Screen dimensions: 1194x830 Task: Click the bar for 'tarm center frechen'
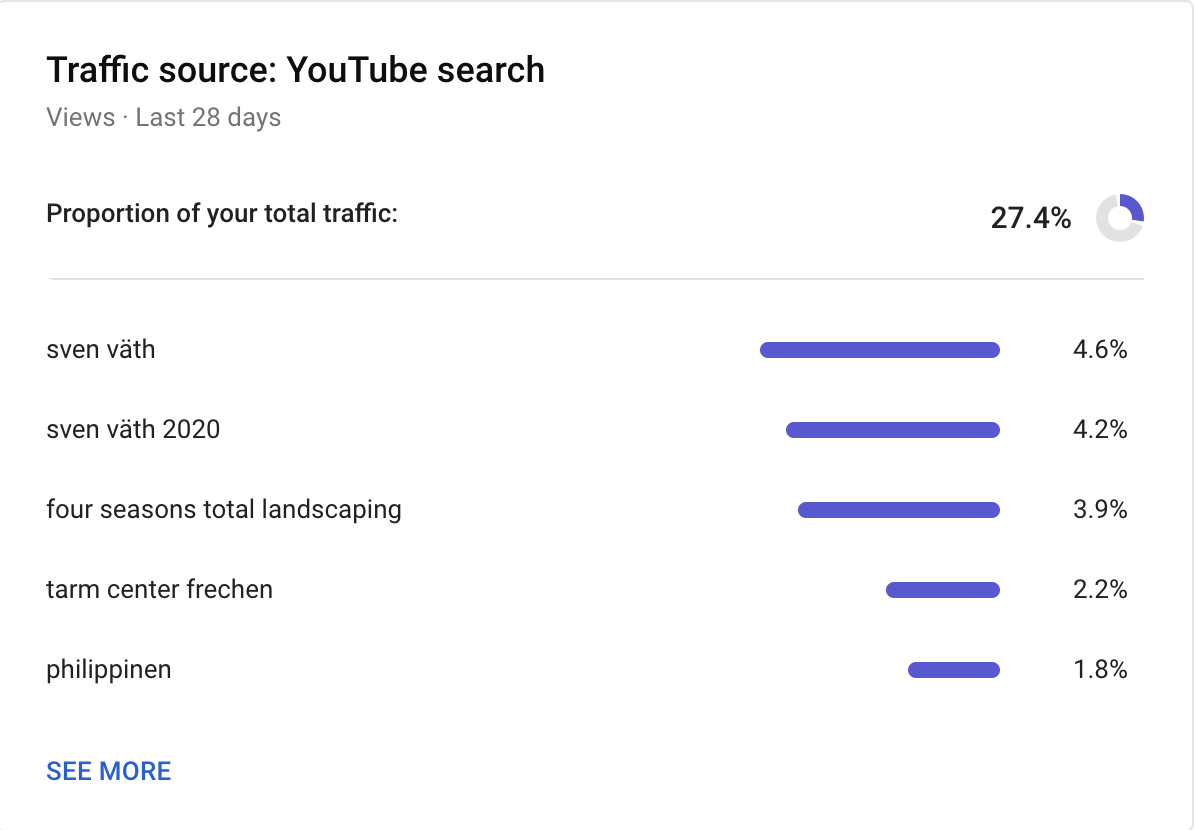click(943, 590)
